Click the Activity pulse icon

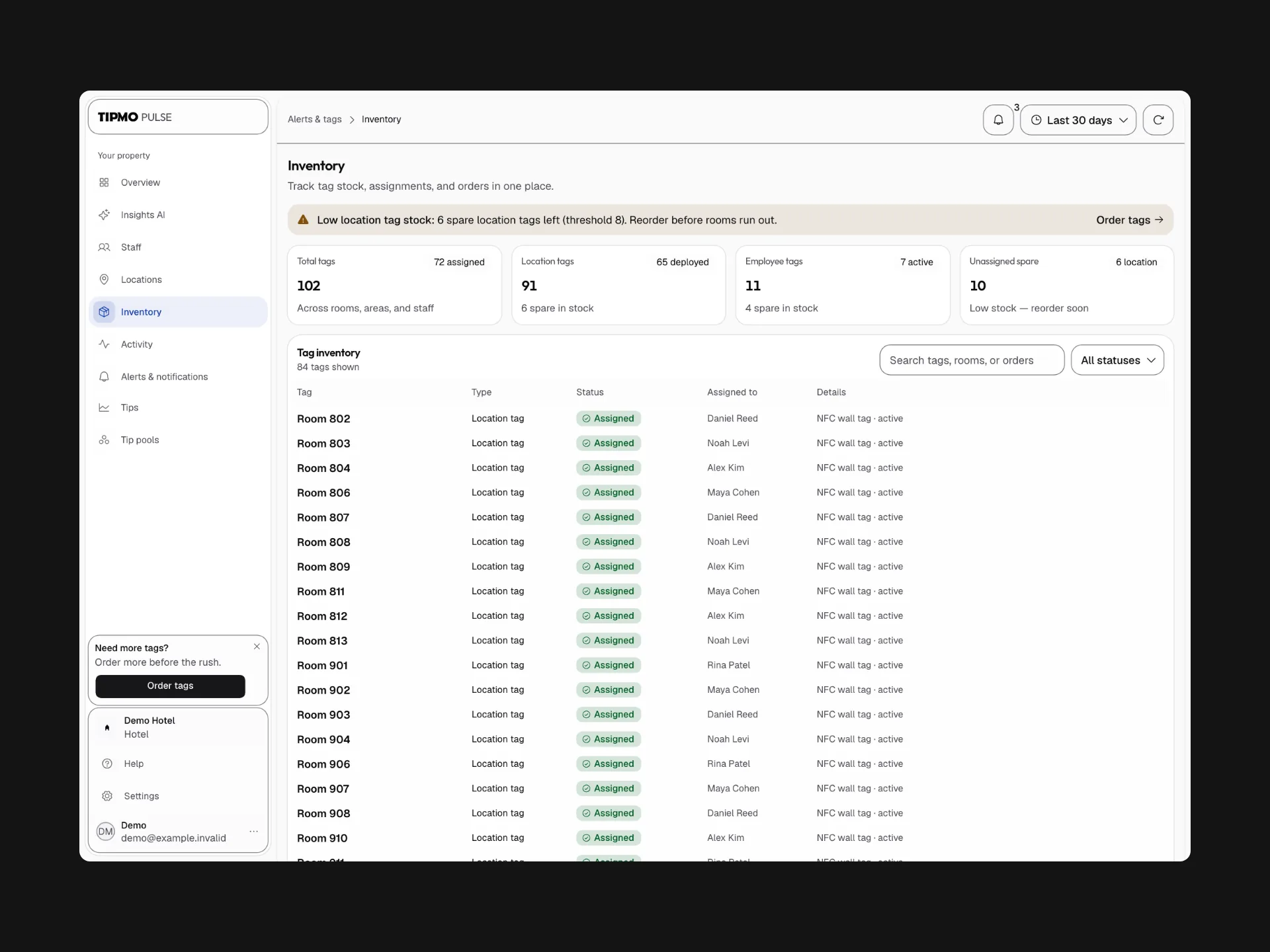[104, 344]
